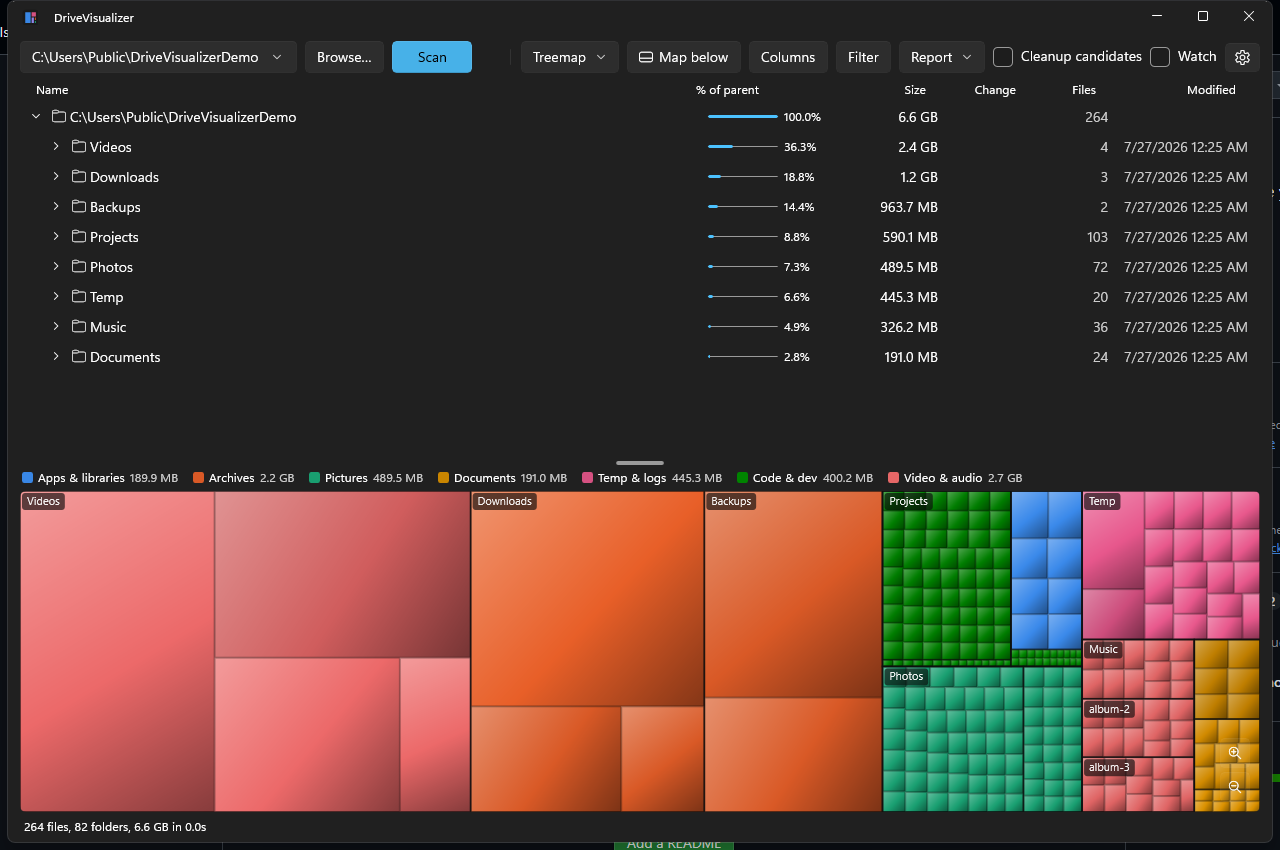Image resolution: width=1280 pixels, height=850 pixels.
Task: Zoom in on the treemap
Action: click(1235, 753)
